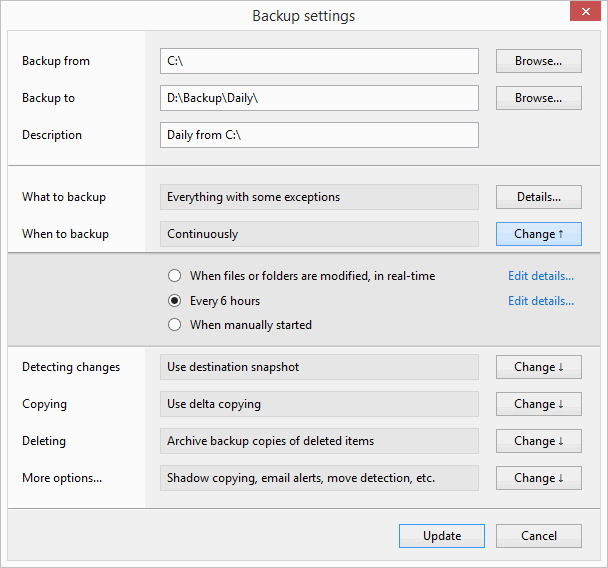Expand the Deleting options Change button
Viewport: 608px width, 568px height.
click(x=539, y=441)
